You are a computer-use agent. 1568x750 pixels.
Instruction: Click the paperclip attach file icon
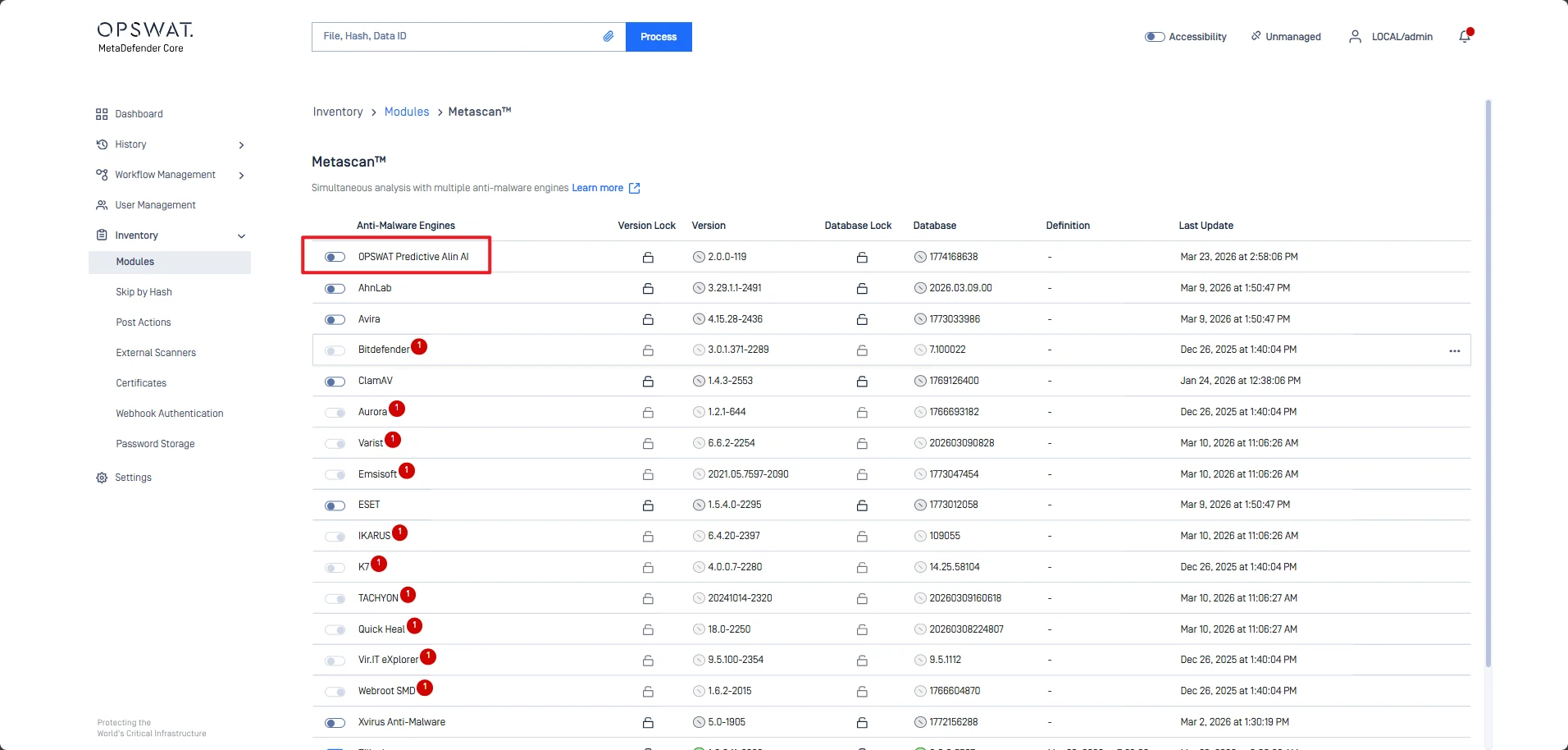[x=609, y=36]
